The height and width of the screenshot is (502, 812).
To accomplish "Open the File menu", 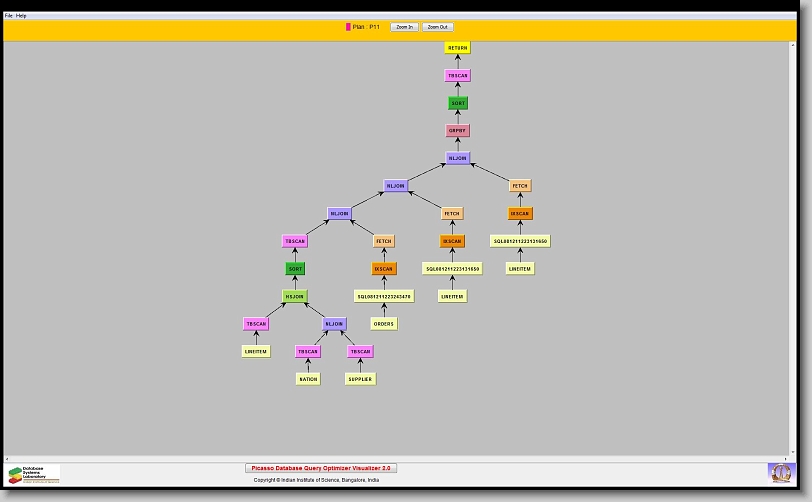I will [x=9, y=16].
